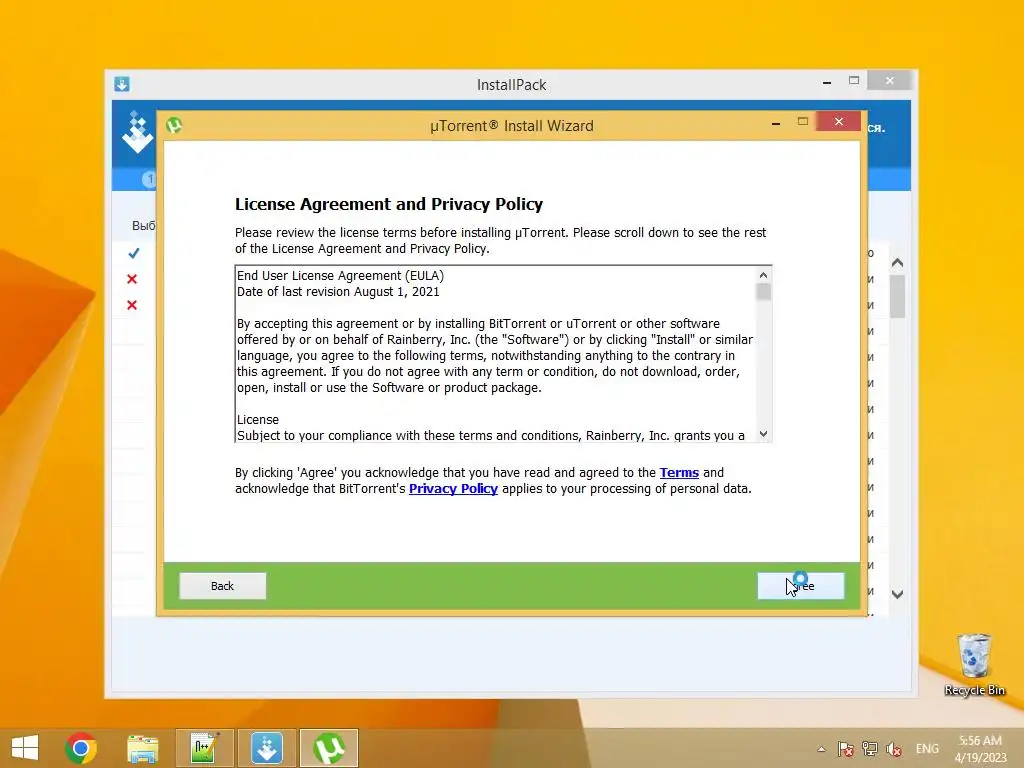
Task: Close the InstallPack window
Action: coord(889,80)
